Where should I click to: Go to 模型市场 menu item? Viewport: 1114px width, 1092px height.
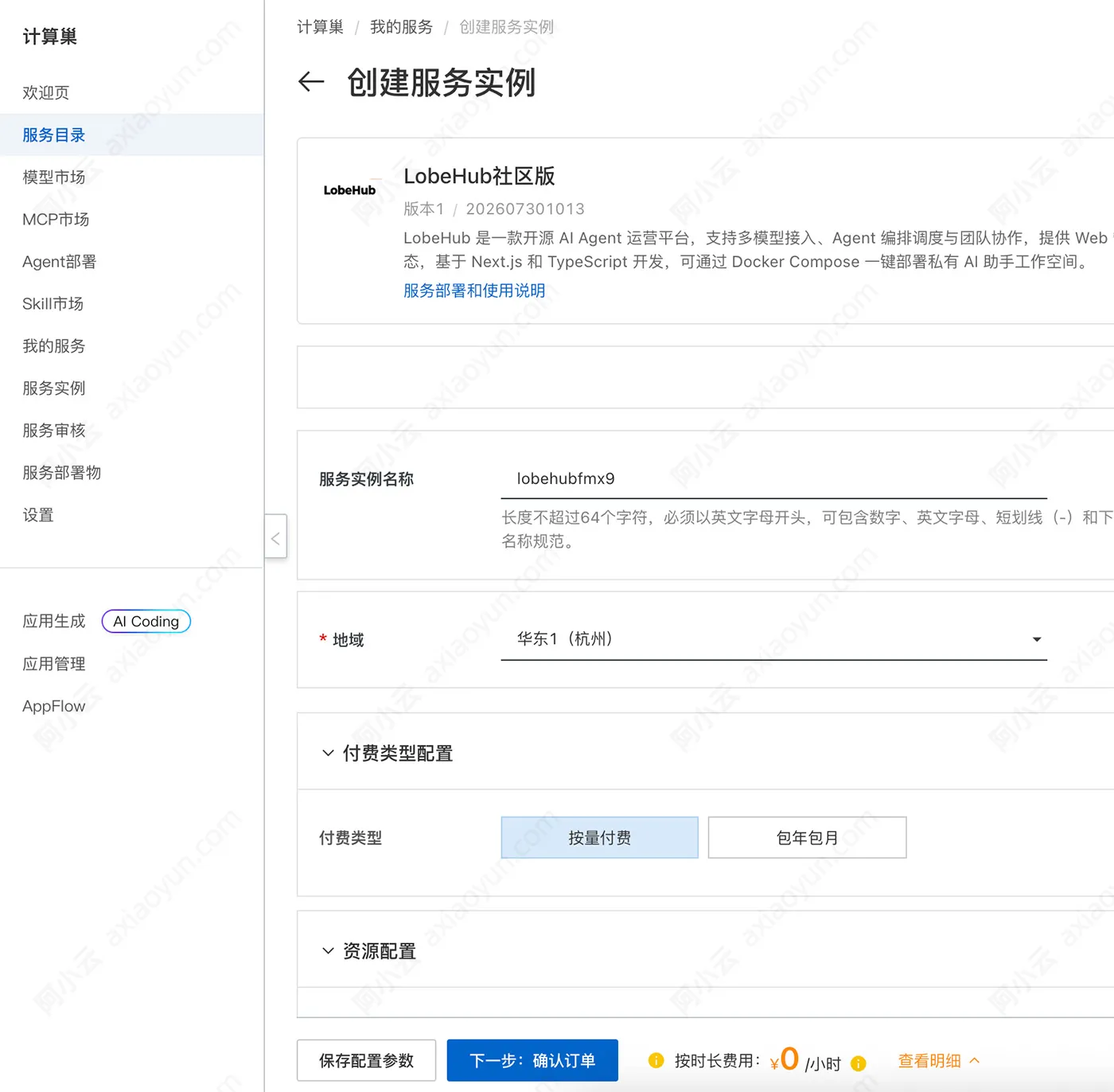(x=131, y=177)
